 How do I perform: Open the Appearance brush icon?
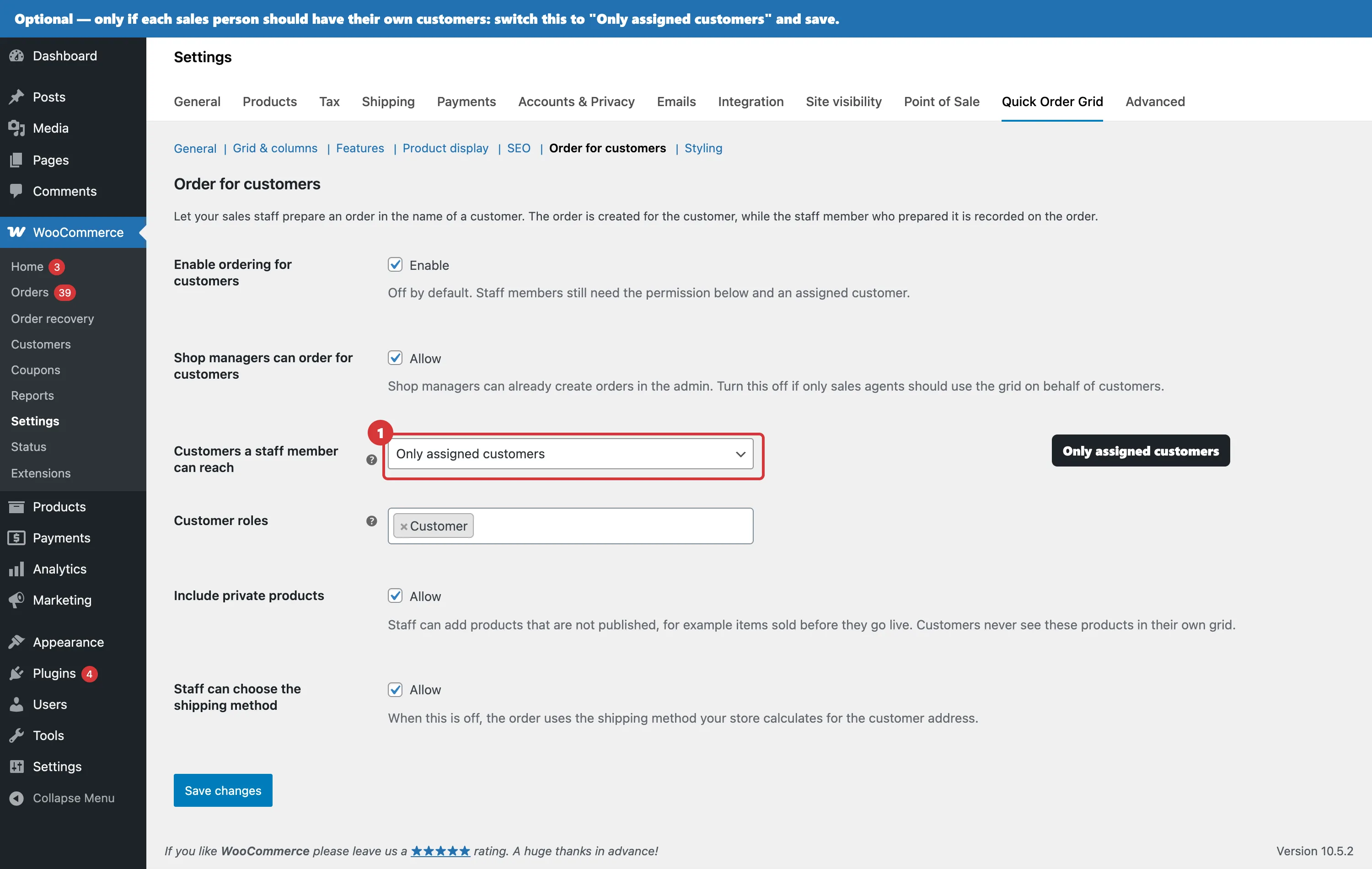coord(16,642)
